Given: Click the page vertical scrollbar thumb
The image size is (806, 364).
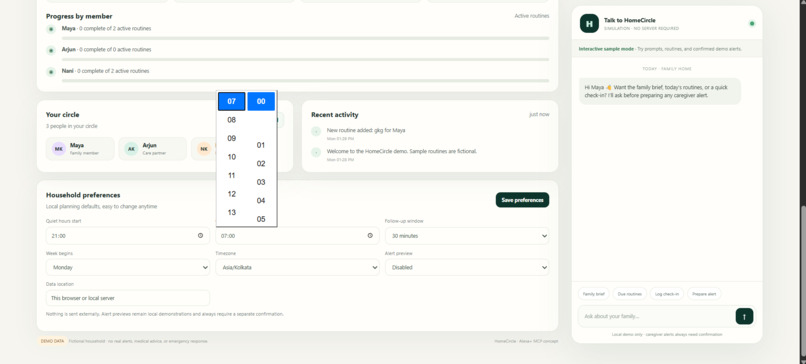Looking at the screenshot, I should click(803, 282).
